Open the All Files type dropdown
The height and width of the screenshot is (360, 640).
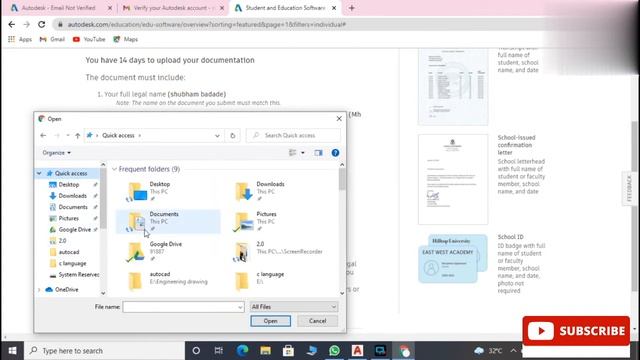(x=294, y=307)
